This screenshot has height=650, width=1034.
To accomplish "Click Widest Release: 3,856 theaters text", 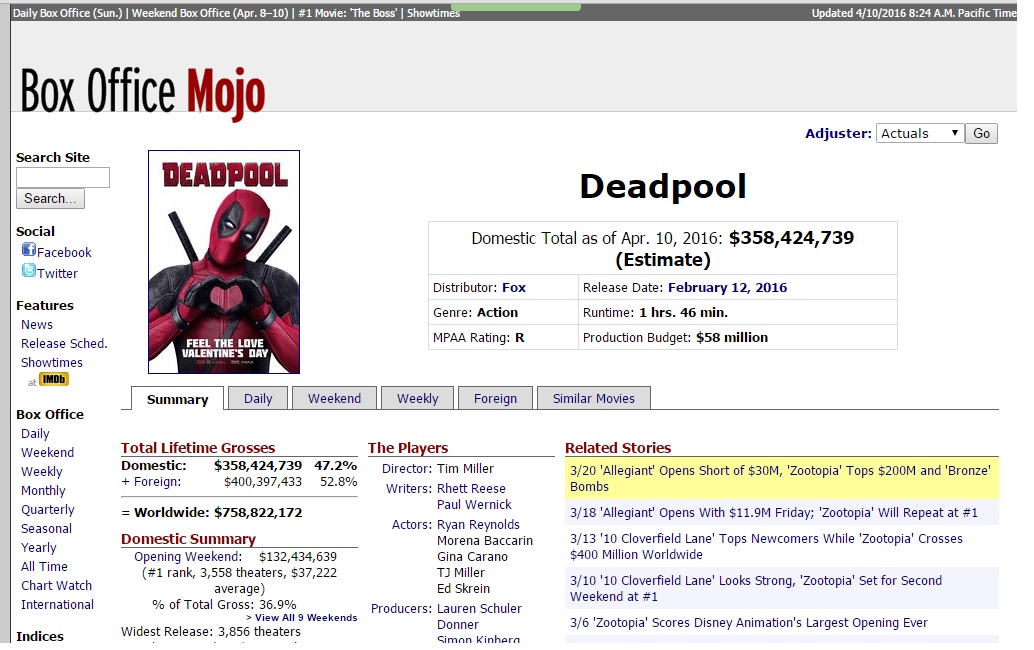I will [x=210, y=632].
